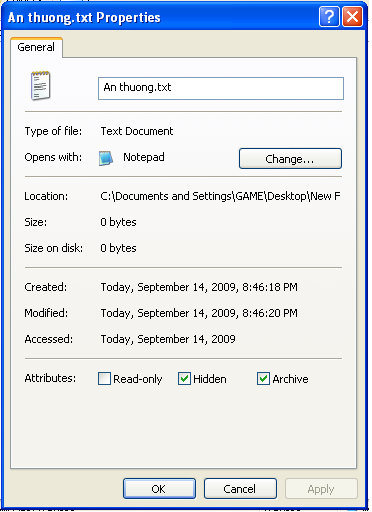Select the General tab

click(x=36, y=47)
